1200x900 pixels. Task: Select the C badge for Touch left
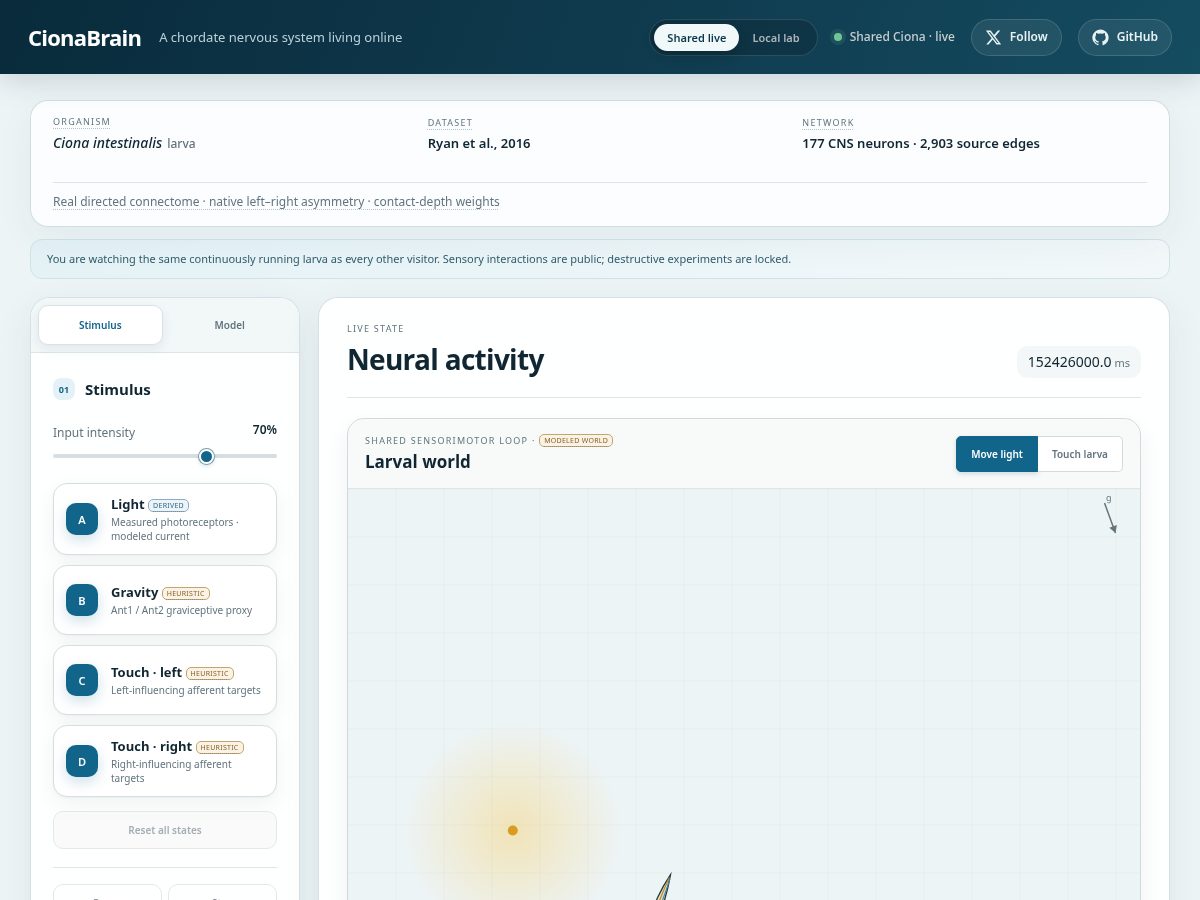coord(82,680)
